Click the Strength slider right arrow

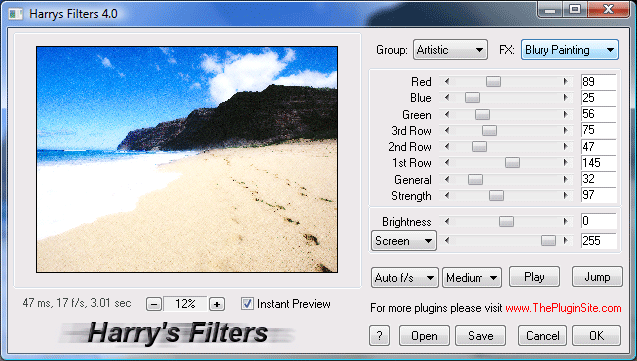tap(566, 196)
